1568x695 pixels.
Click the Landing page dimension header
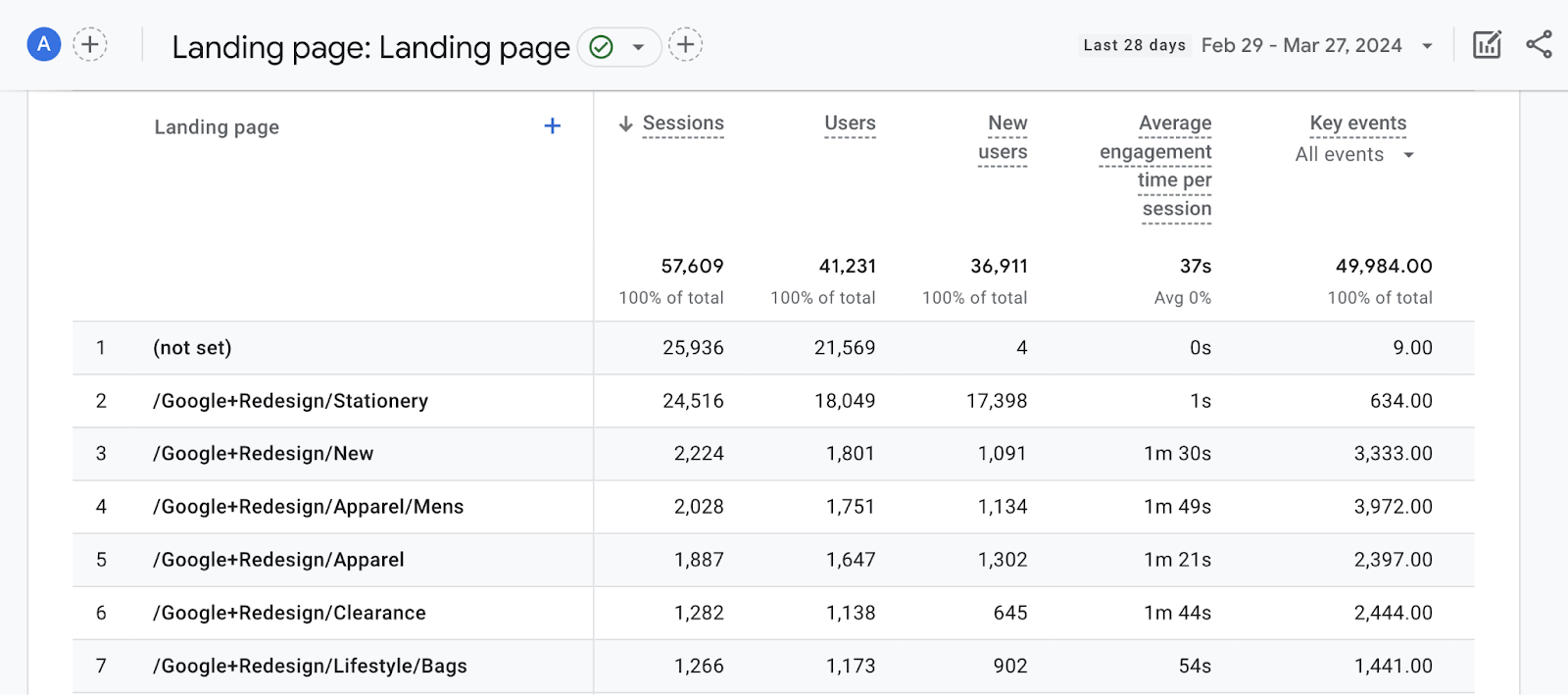pyautogui.click(x=217, y=127)
